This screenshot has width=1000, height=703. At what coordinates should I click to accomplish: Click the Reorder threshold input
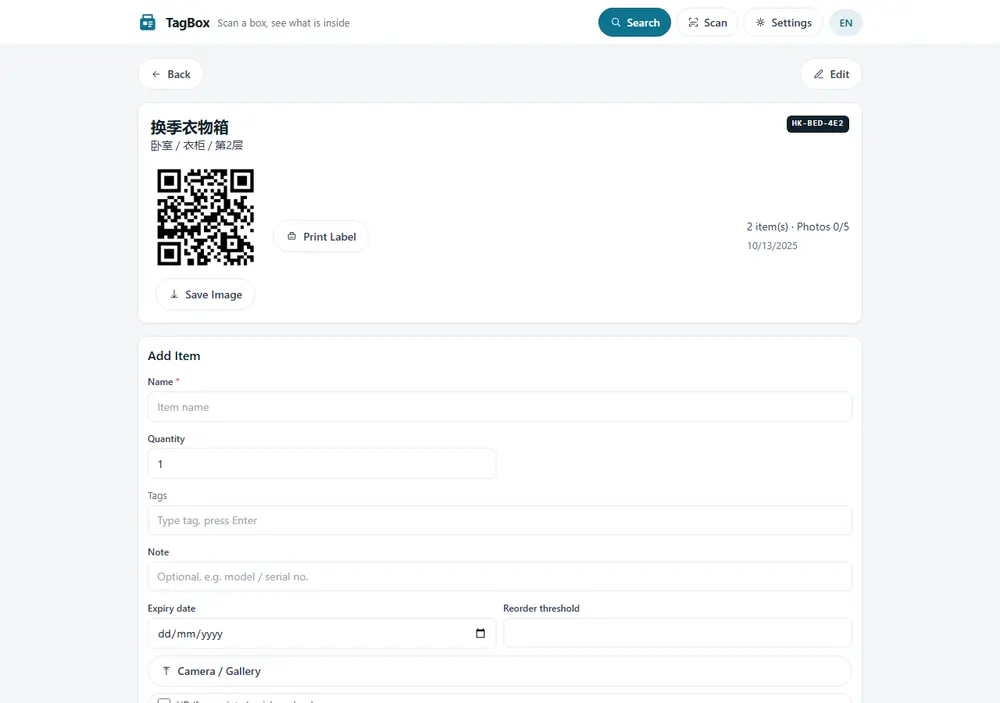(x=677, y=633)
